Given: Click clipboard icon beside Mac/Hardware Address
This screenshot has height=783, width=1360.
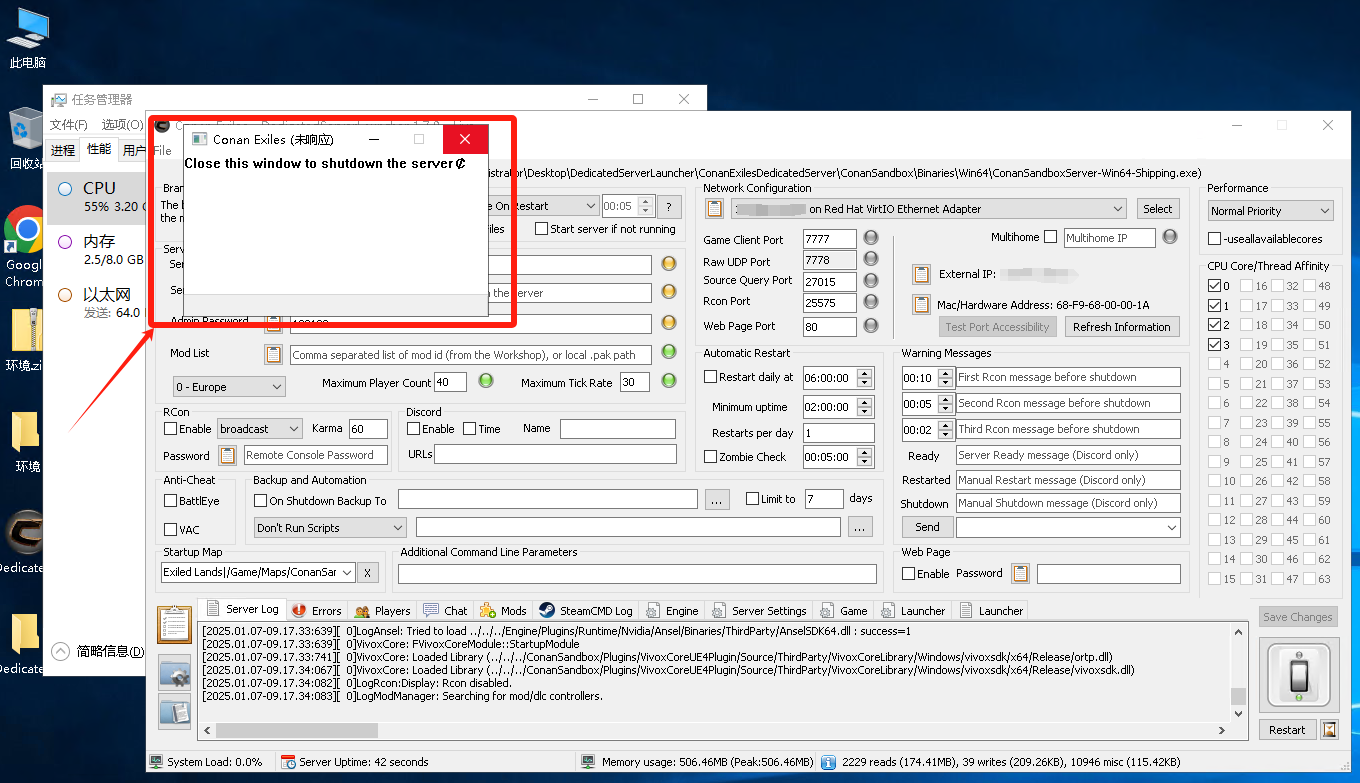Looking at the screenshot, I should (921, 304).
